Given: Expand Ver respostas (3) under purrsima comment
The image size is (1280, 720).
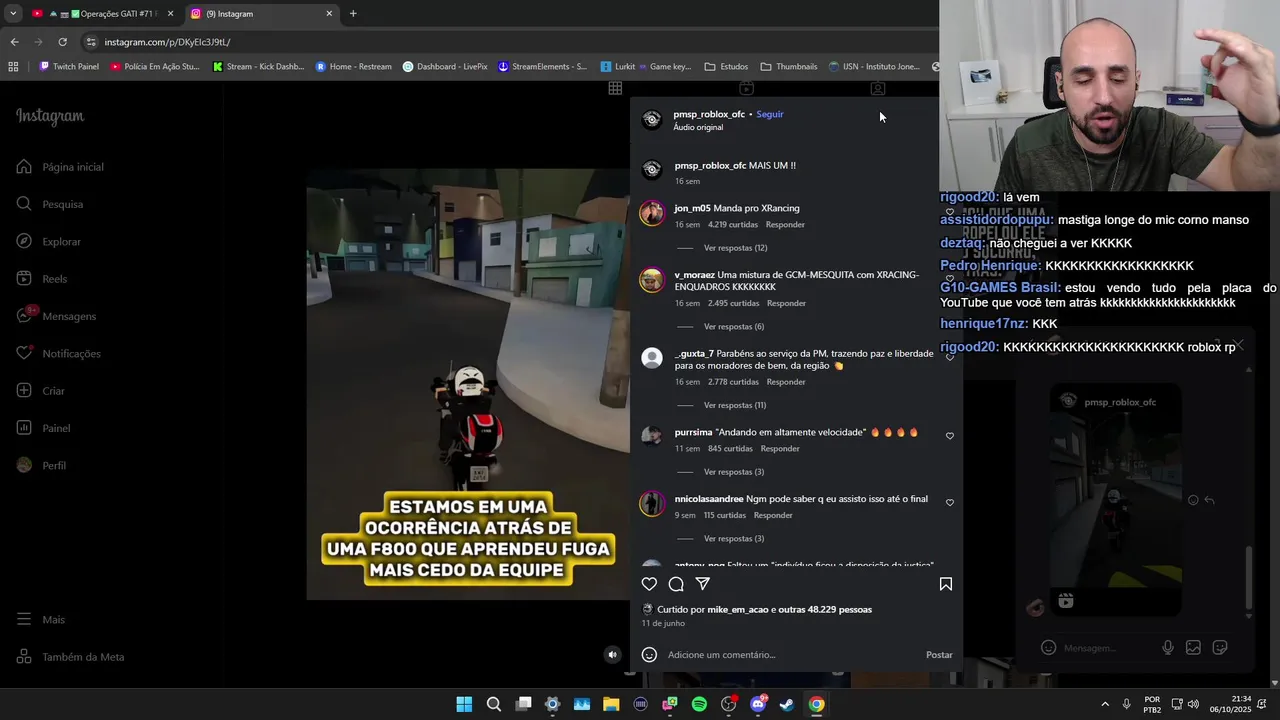Looking at the screenshot, I should click(734, 472).
